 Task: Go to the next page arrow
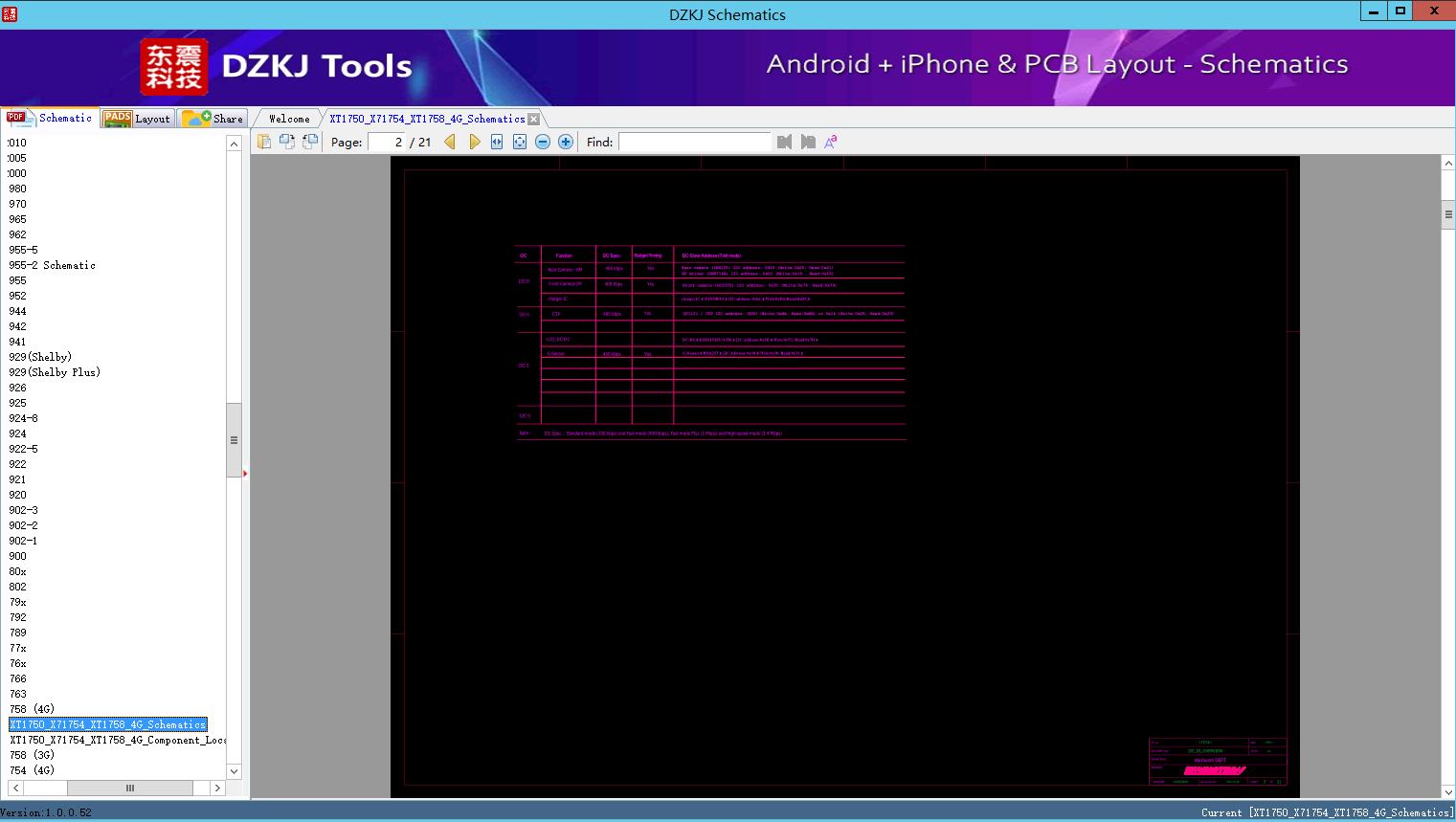tap(474, 142)
